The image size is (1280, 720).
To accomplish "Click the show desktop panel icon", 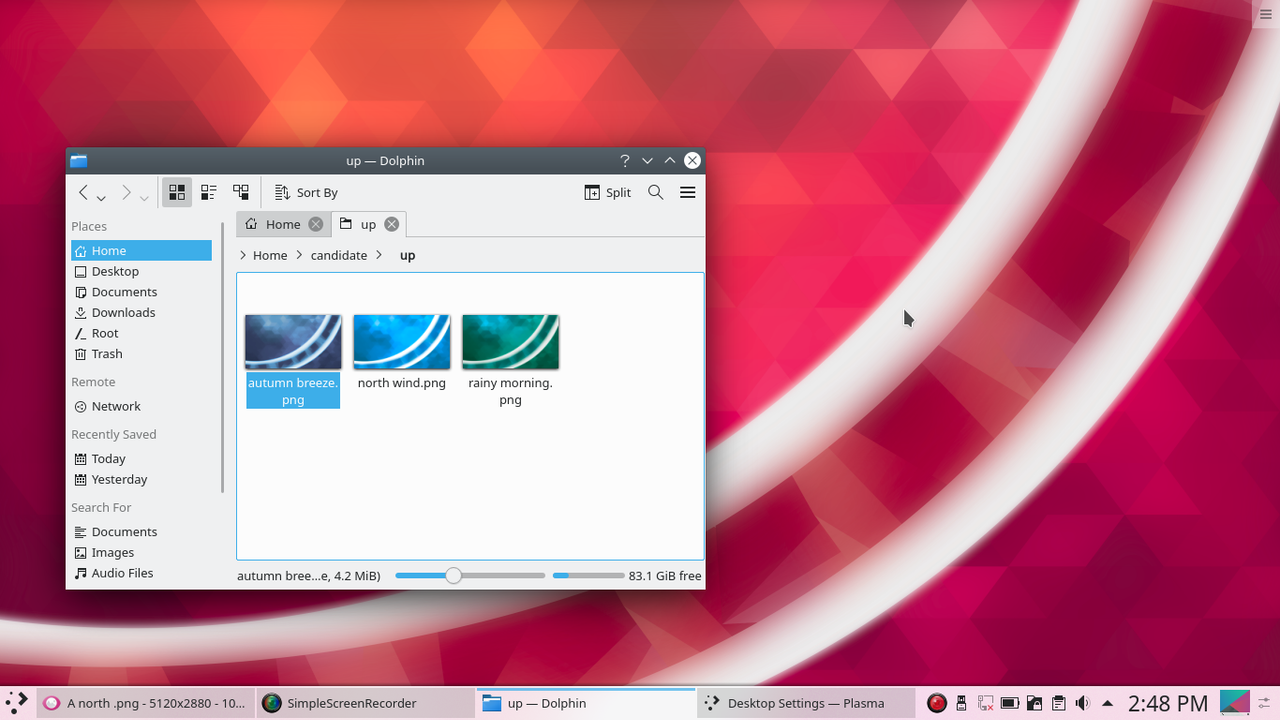I will [1235, 703].
